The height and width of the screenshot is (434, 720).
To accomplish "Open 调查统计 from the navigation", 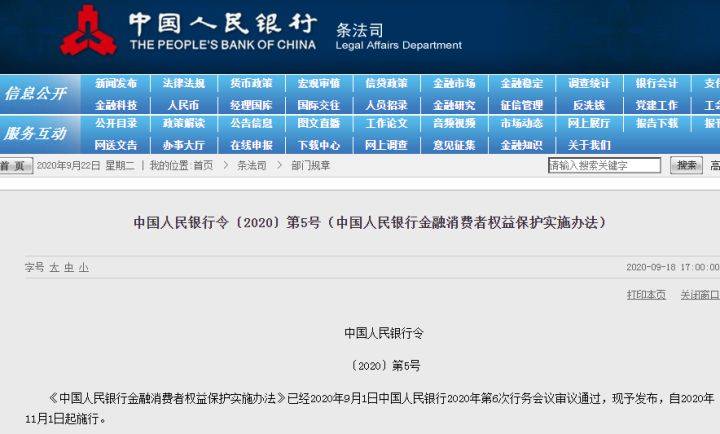I will click(x=589, y=83).
